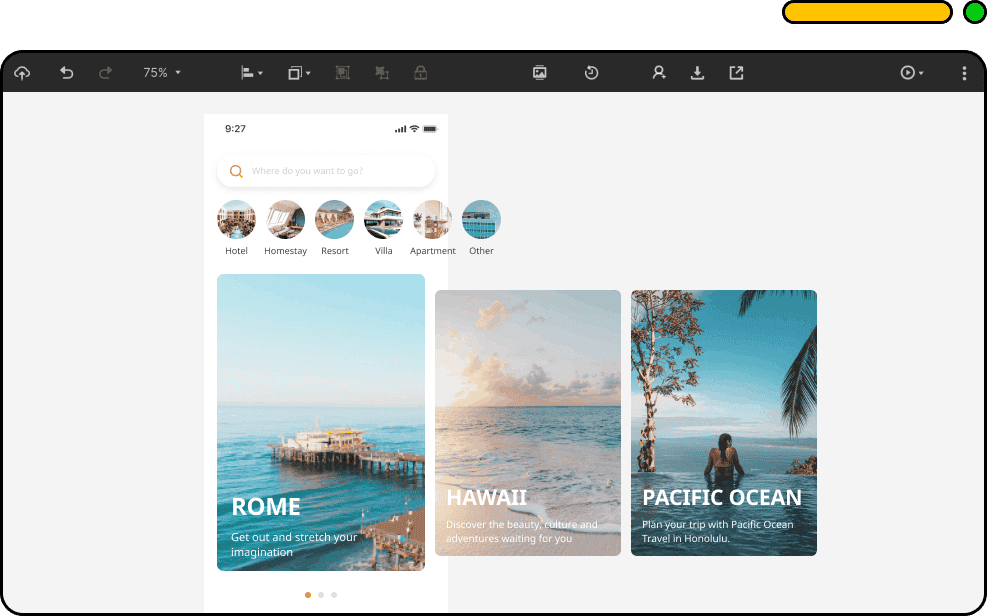The height and width of the screenshot is (616, 987).
Task: Open the preview play dropdown
Action: point(911,73)
